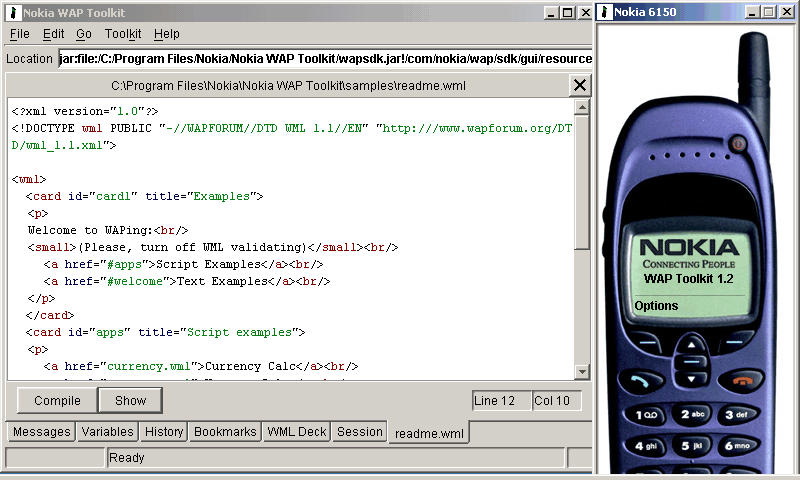
Task: Click the phone's red end-call key
Action: (x=742, y=381)
